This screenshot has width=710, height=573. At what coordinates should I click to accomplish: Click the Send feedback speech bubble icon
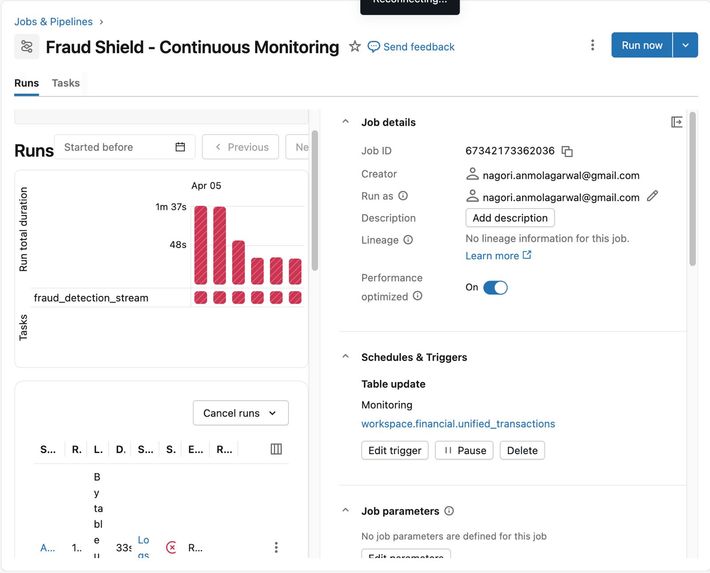pyautogui.click(x=373, y=47)
